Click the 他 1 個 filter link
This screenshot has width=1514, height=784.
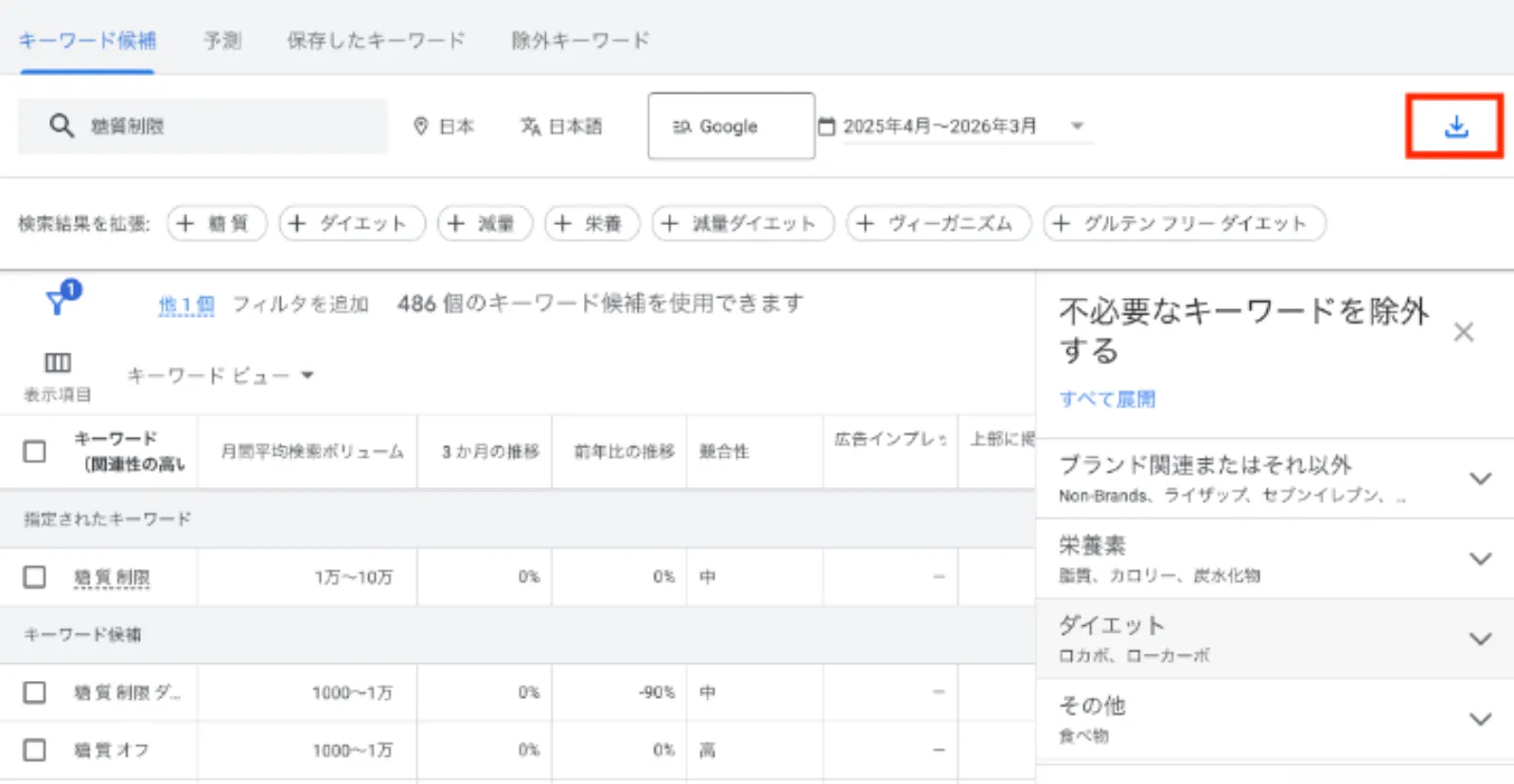point(186,305)
